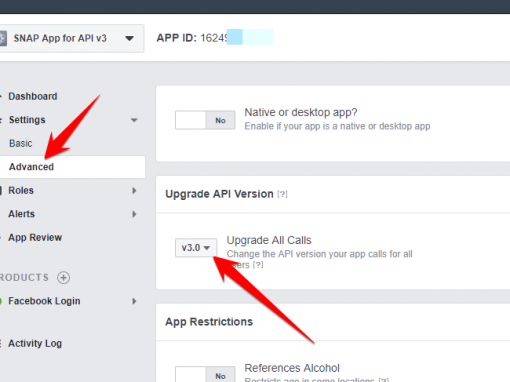Open the Activity Log

coord(35,343)
